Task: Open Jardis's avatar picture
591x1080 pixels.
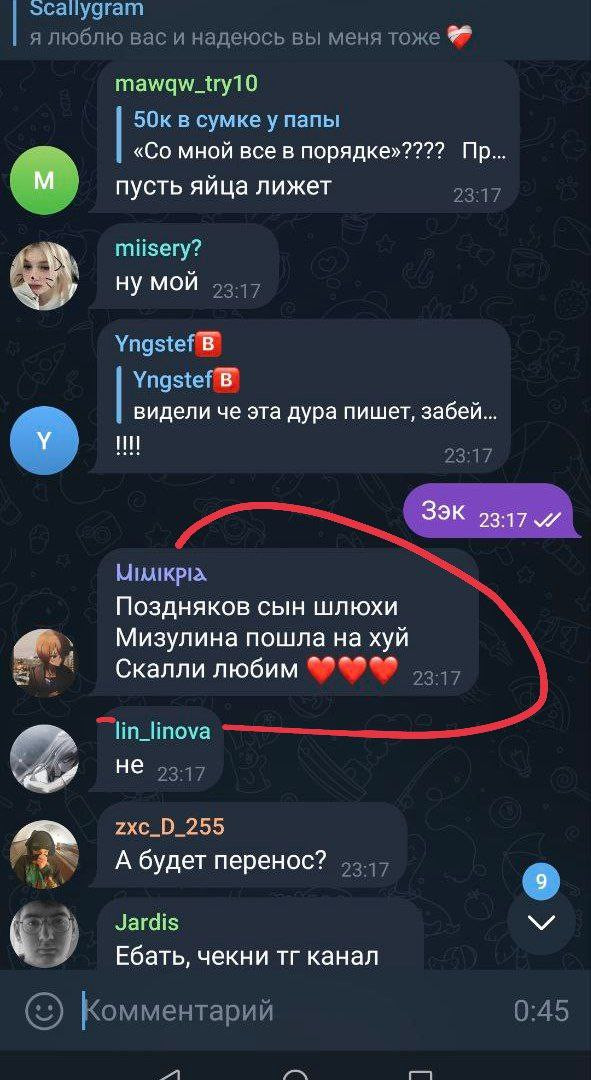Action: click(x=44, y=934)
